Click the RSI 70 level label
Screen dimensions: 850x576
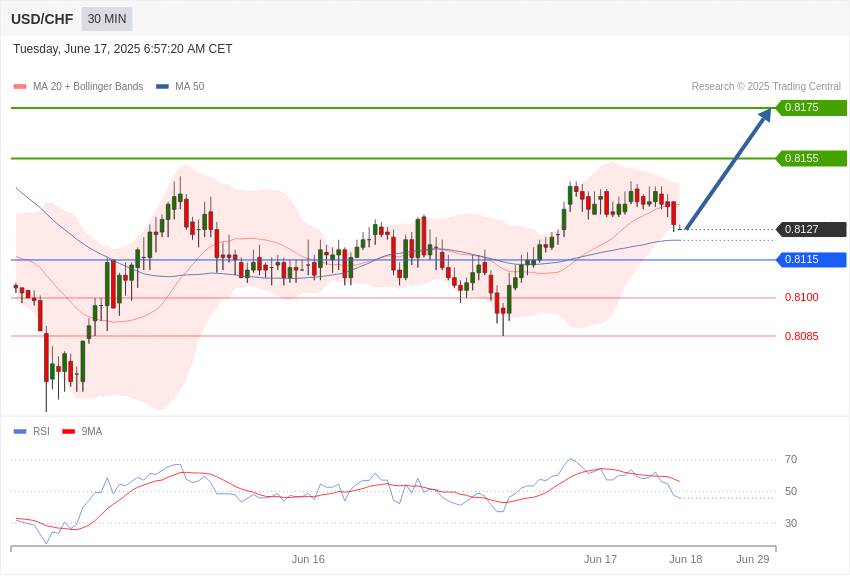(x=791, y=459)
